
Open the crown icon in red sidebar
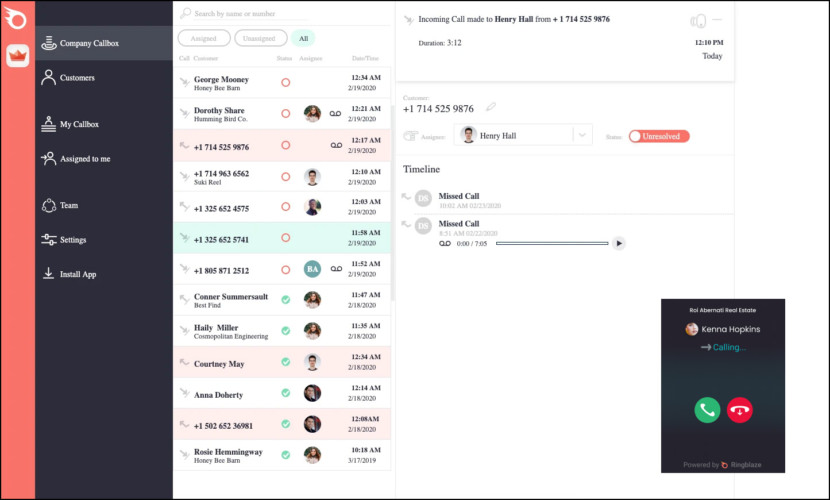pos(17,55)
